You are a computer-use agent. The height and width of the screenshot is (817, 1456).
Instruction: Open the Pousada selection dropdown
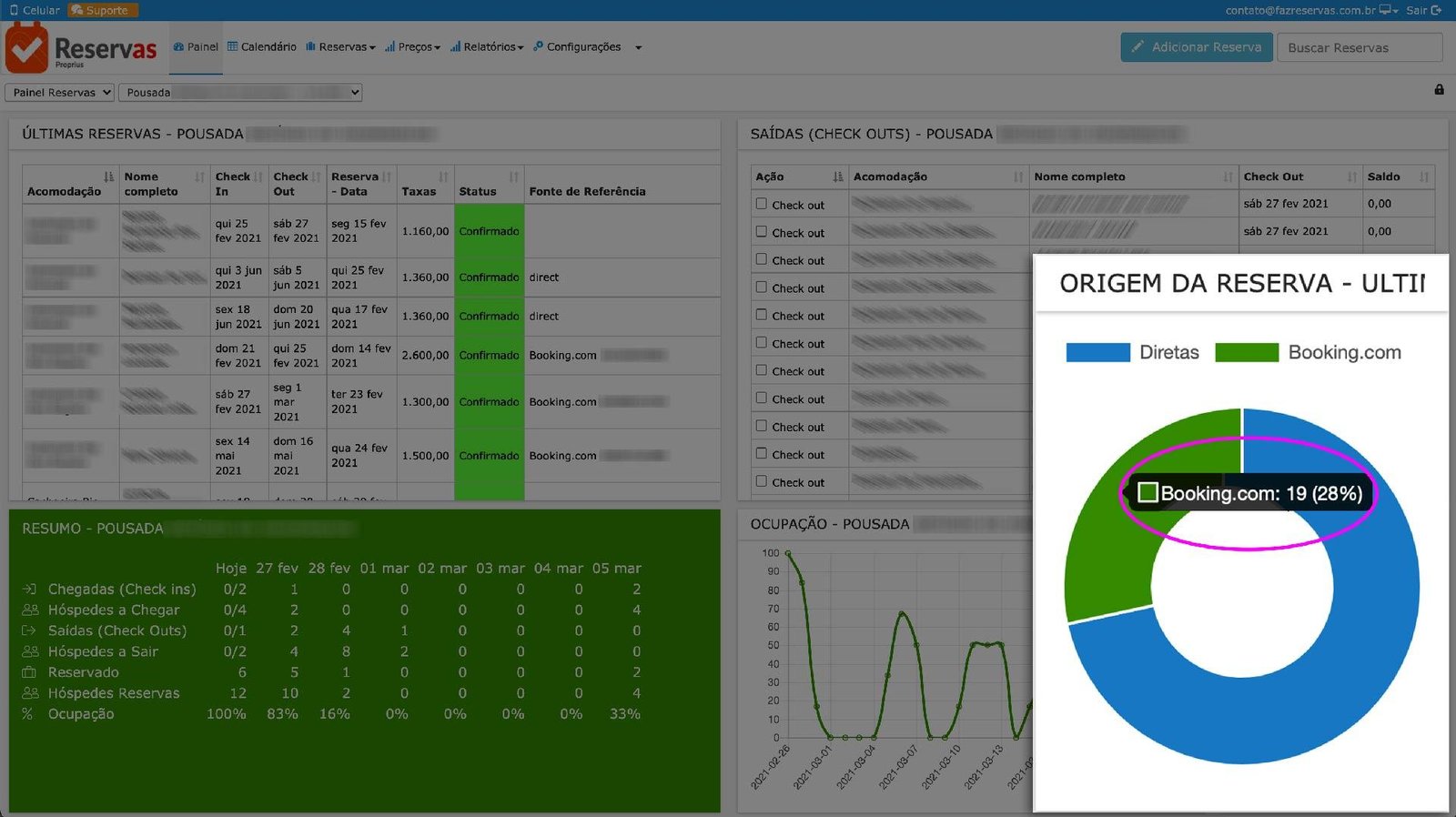click(x=241, y=92)
